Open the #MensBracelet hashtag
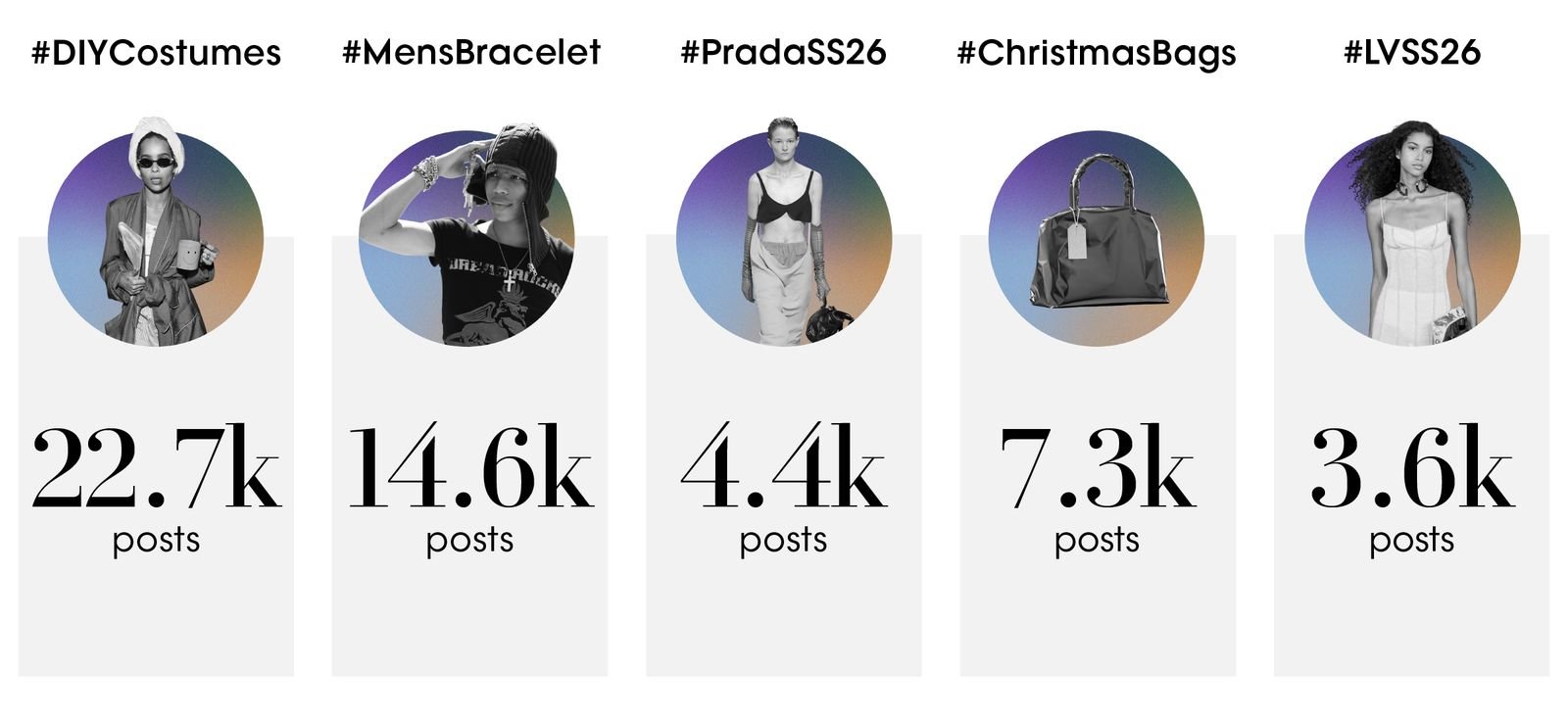This screenshot has height=717, width=1568. (x=470, y=53)
